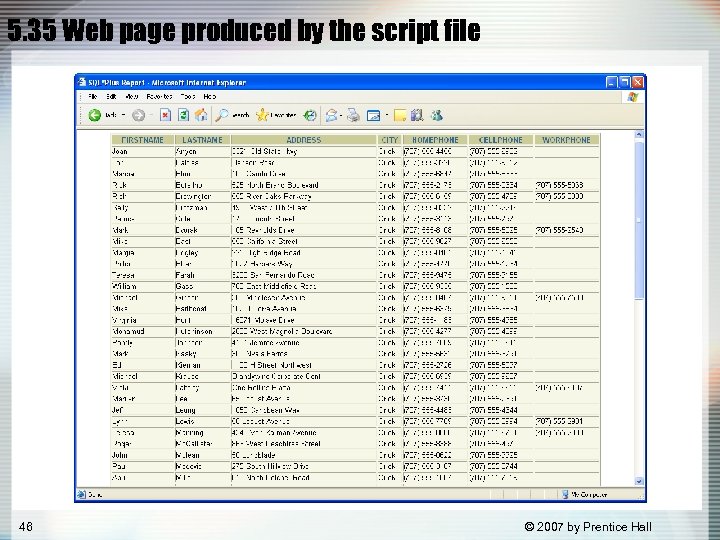
Task: Open the History clock icon
Action: [x=310, y=115]
